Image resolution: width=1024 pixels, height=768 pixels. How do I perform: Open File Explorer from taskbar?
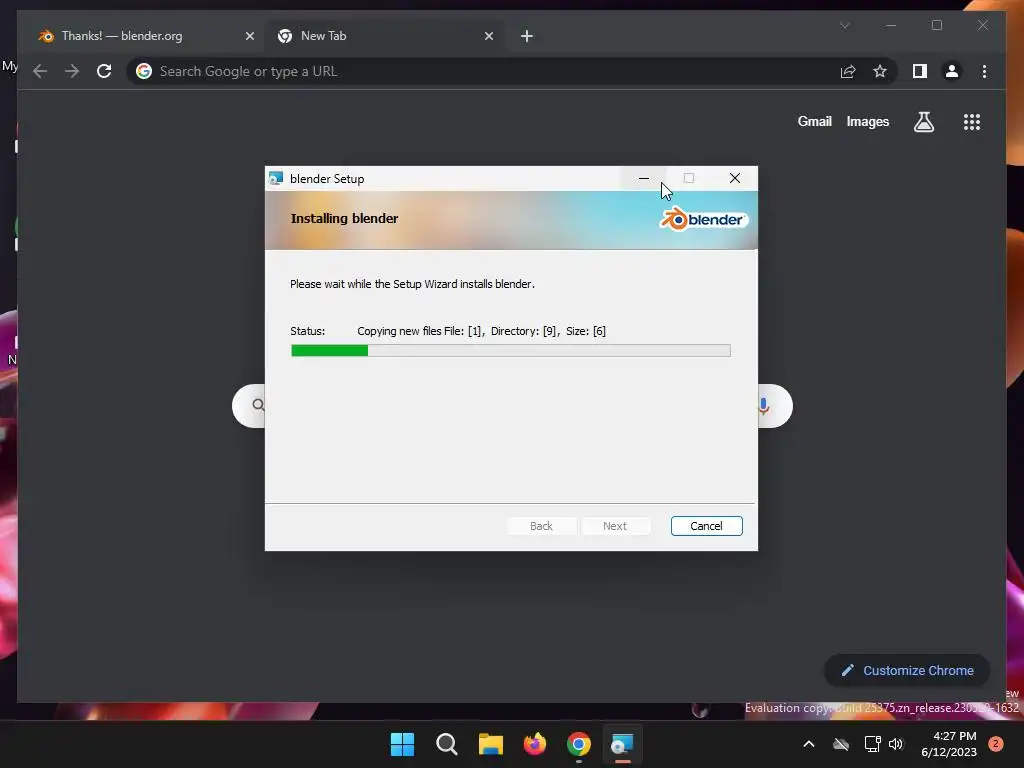pos(490,744)
